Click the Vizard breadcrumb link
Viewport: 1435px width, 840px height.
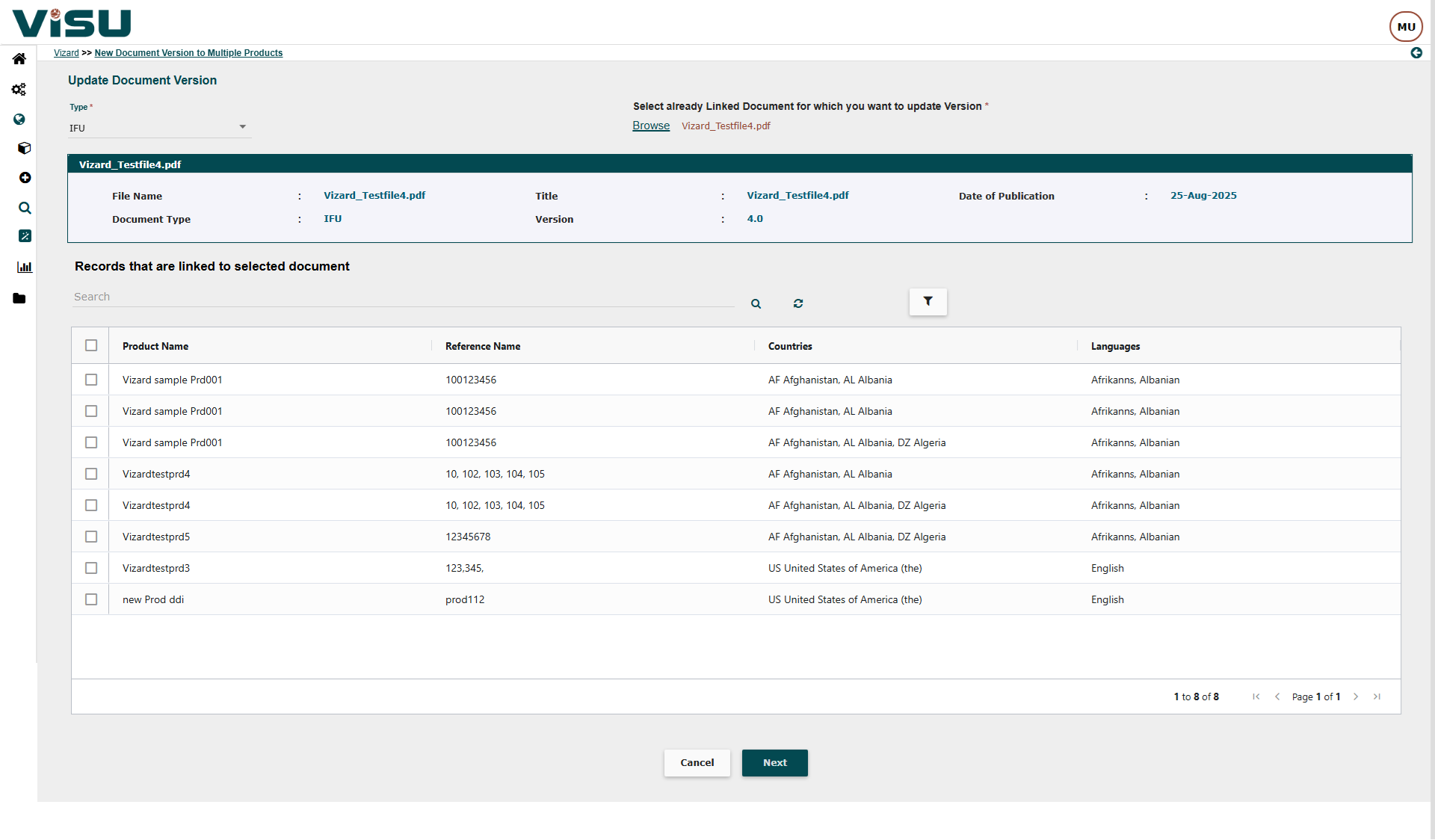(66, 53)
